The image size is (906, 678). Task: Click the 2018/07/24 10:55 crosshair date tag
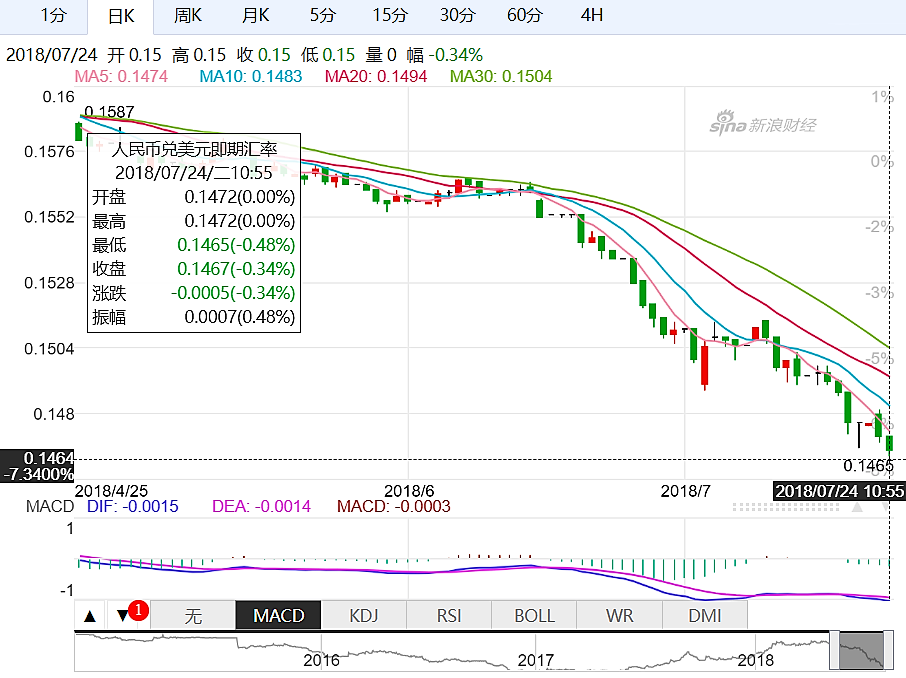pos(839,491)
